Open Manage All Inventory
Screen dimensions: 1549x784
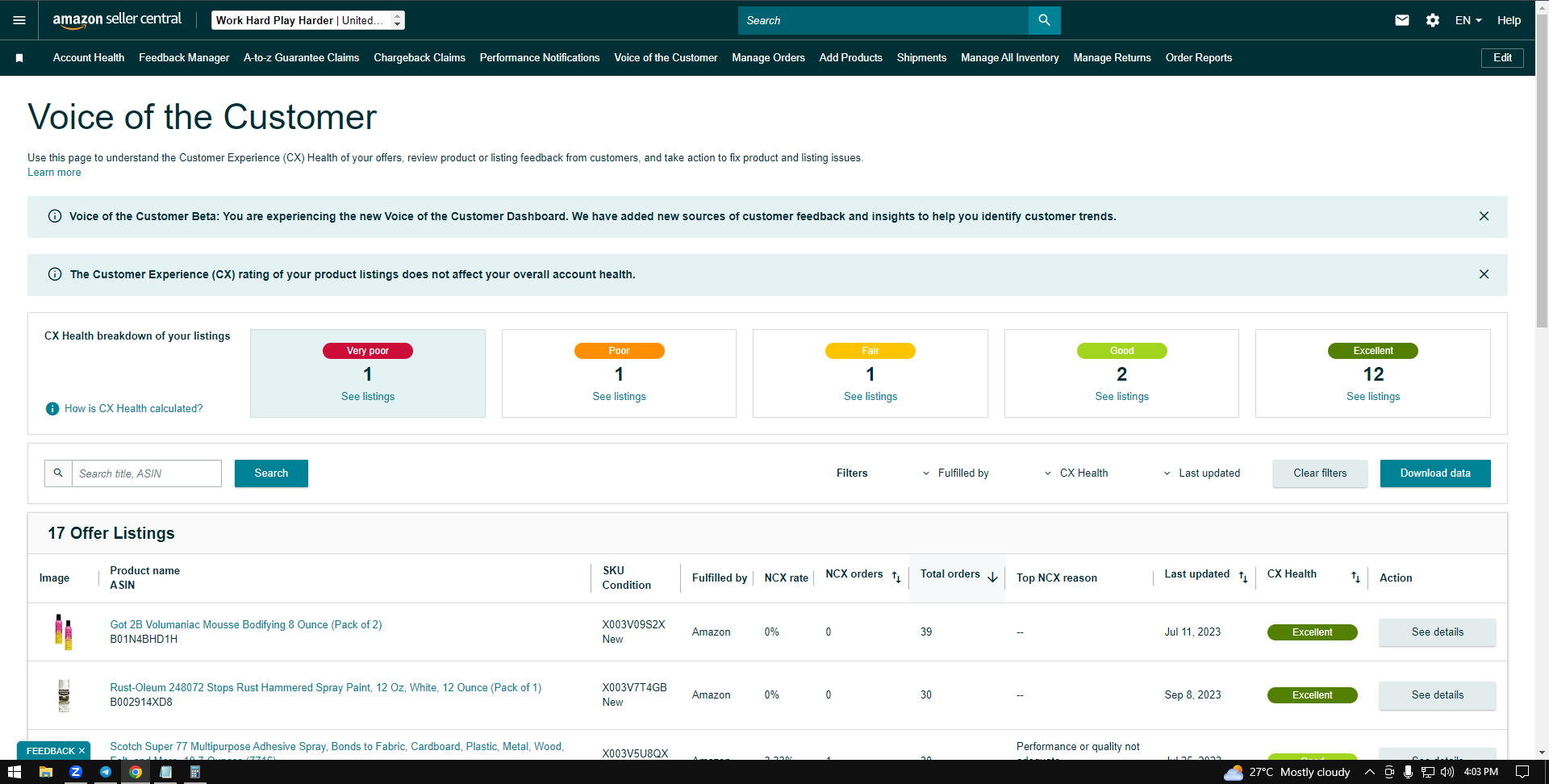(x=1010, y=58)
